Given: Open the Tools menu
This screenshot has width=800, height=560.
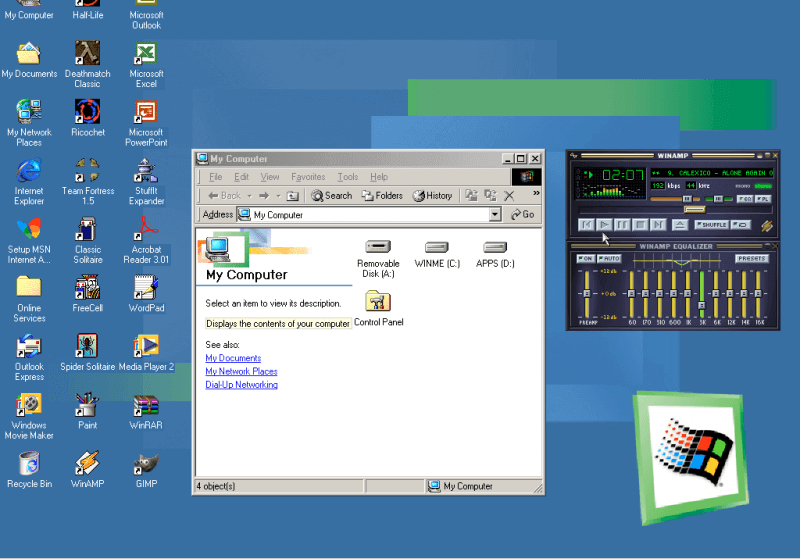Looking at the screenshot, I should 347,177.
